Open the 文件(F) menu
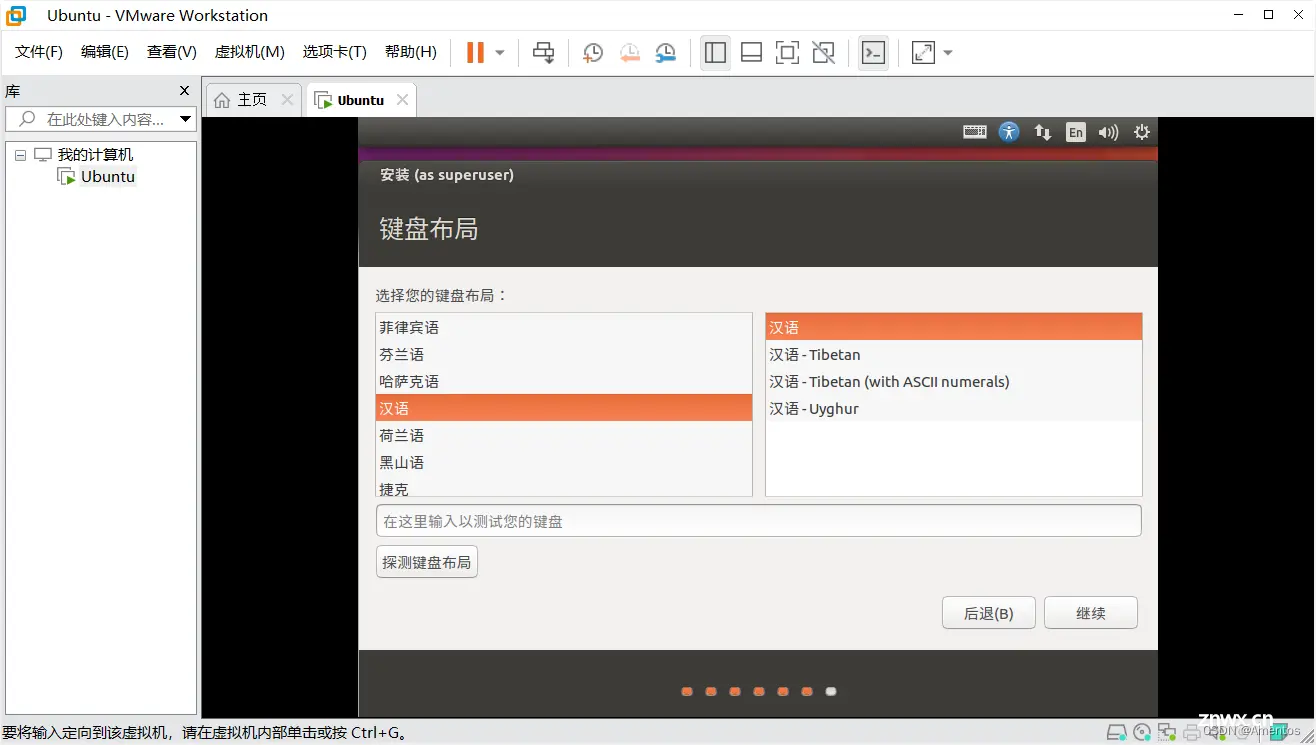This screenshot has height=745, width=1316. coord(39,52)
